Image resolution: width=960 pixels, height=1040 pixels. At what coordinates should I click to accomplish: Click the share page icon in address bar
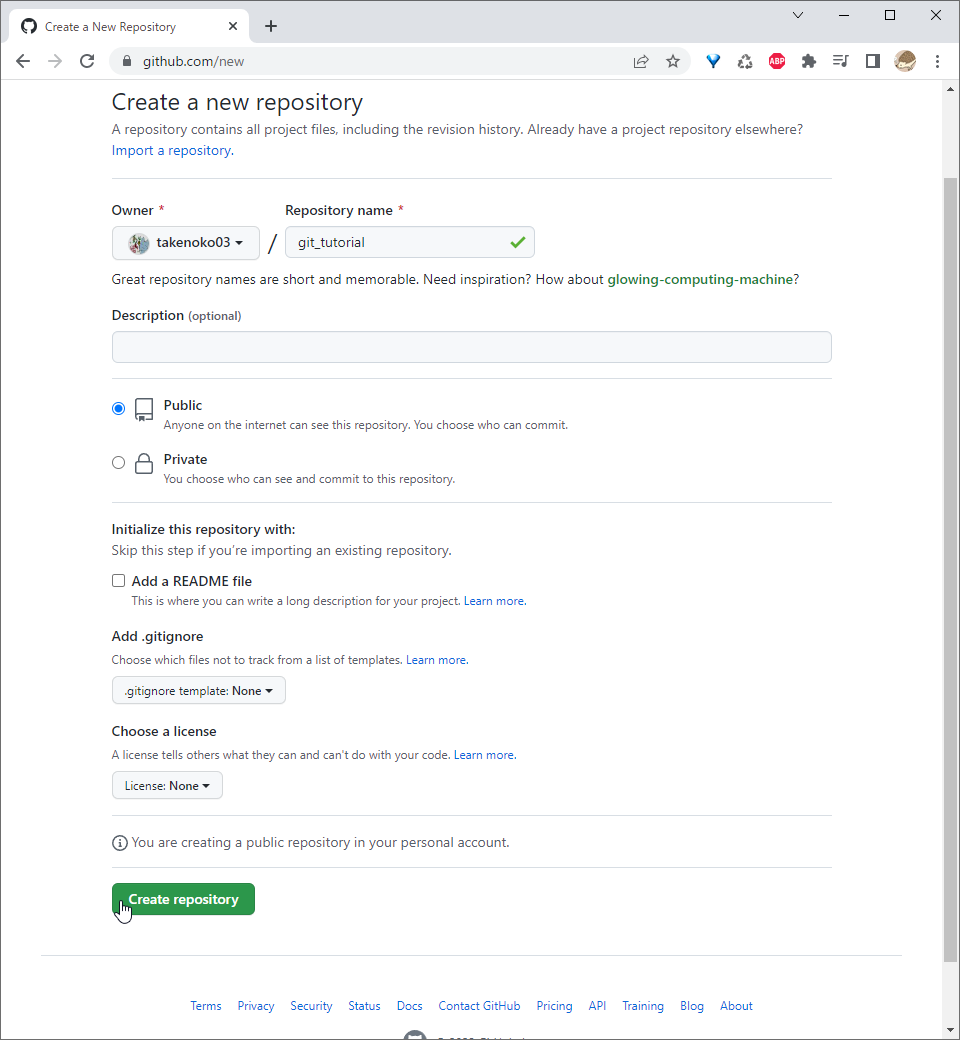pyautogui.click(x=641, y=62)
